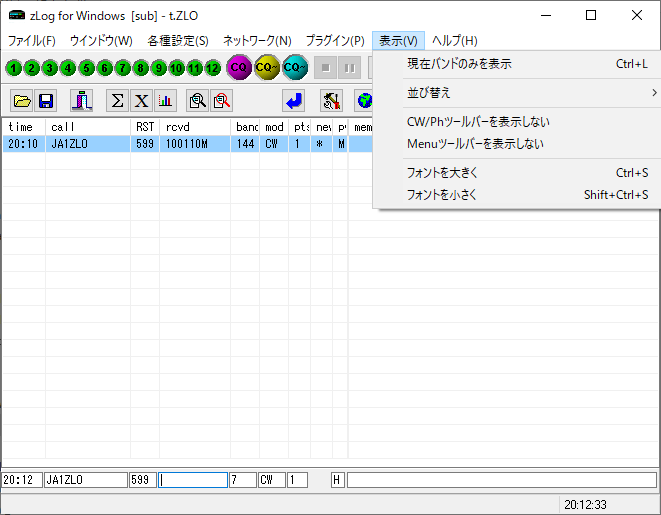Select JA1ZLO cell in log row
This screenshot has height=515, width=661.
coord(88,144)
